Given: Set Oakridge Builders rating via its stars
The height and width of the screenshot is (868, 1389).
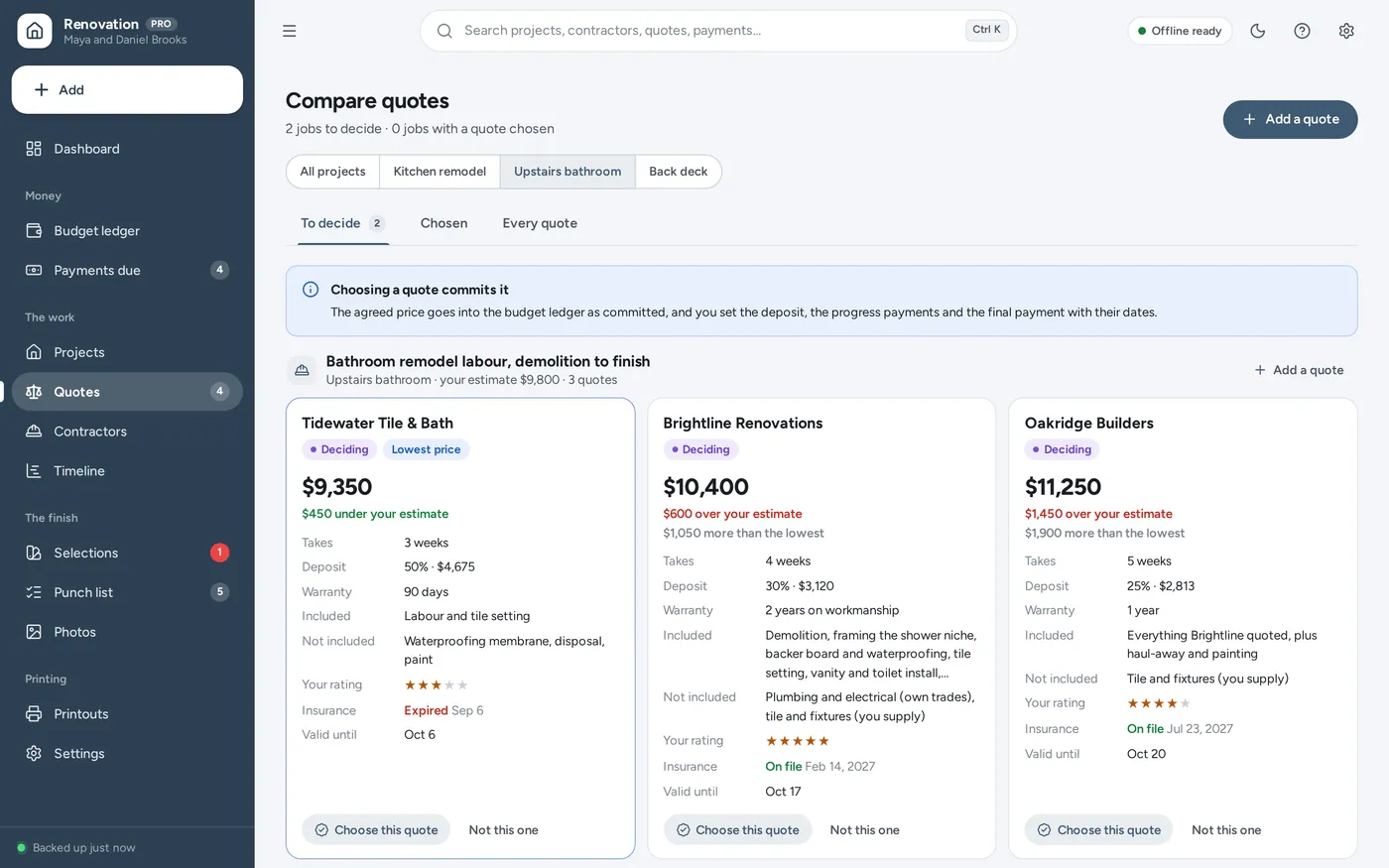Looking at the screenshot, I should click(1159, 703).
